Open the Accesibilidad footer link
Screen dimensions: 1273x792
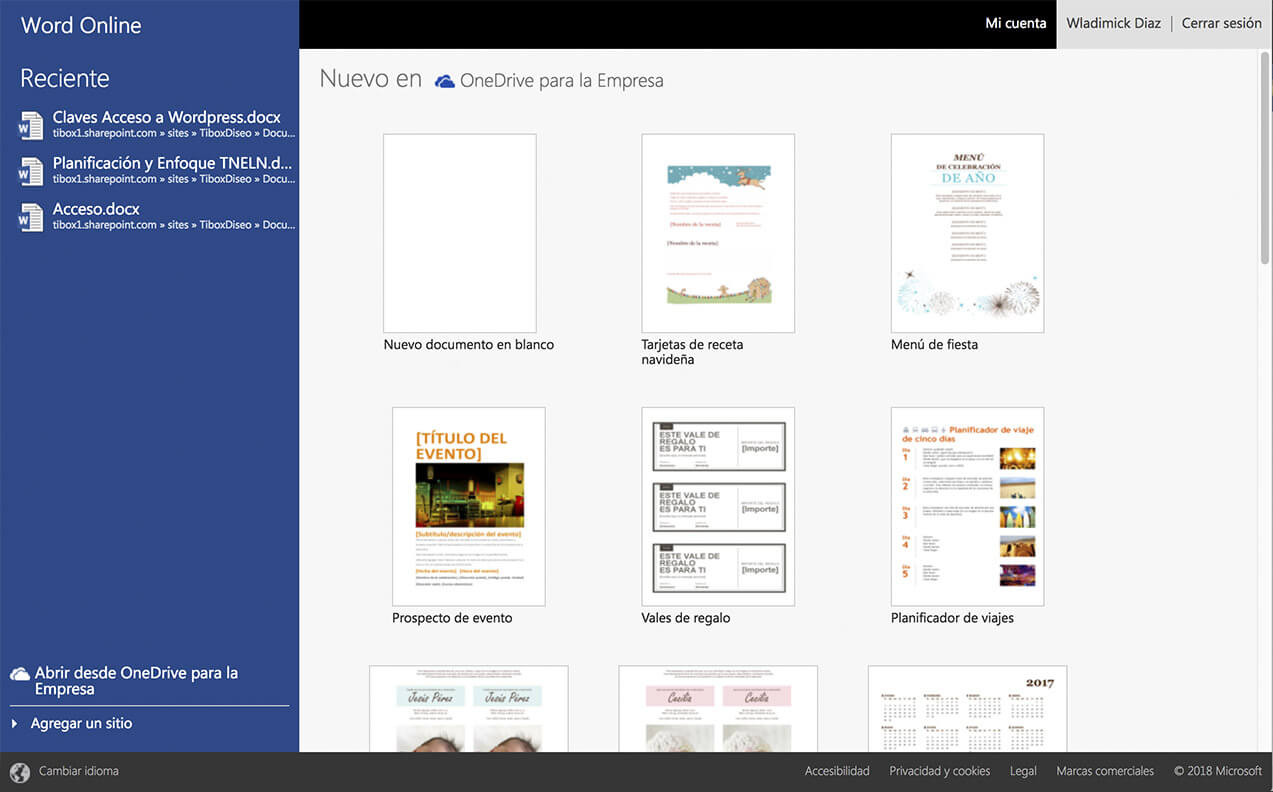point(837,771)
